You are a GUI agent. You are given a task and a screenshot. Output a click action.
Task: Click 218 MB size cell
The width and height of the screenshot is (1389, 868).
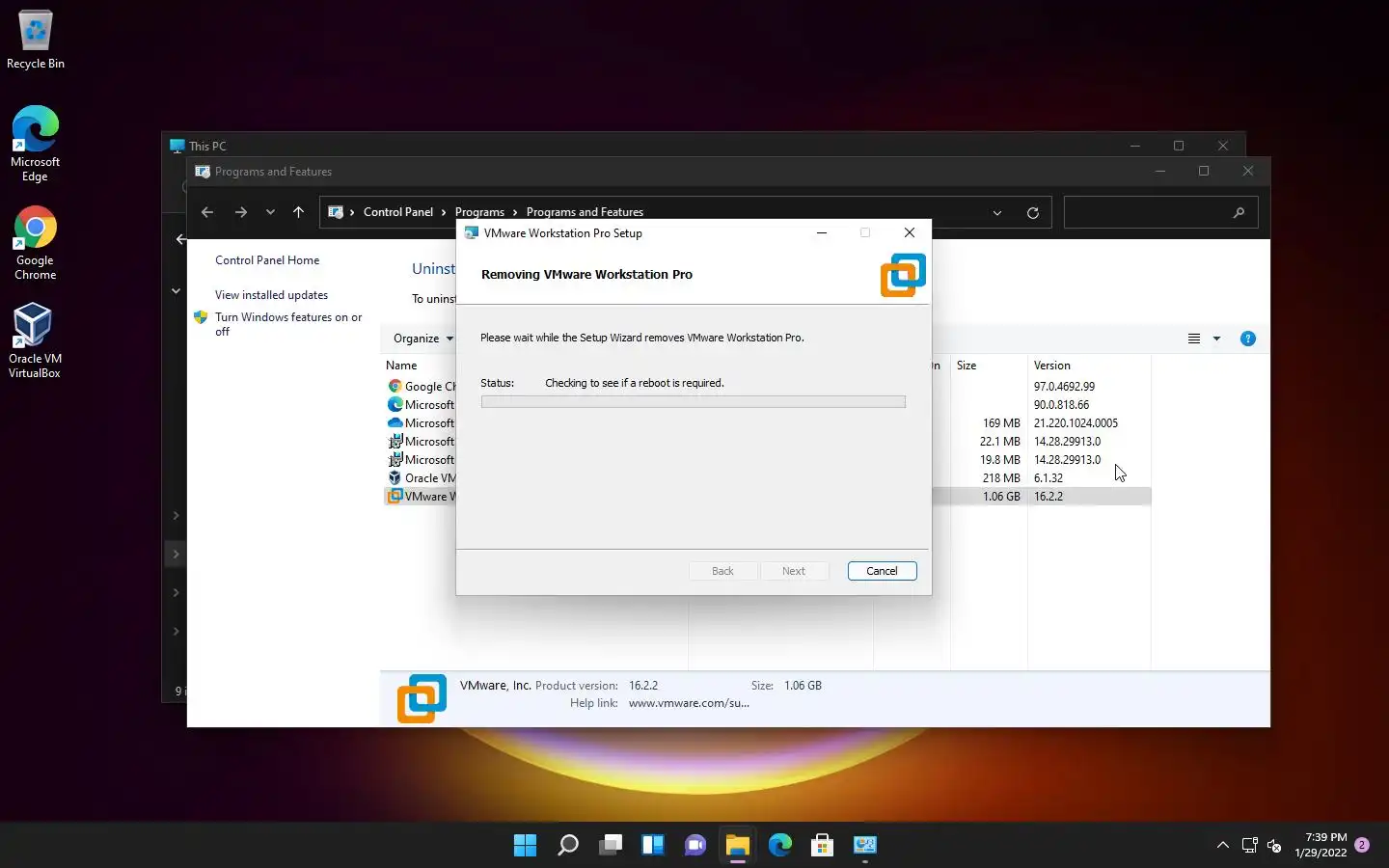pyautogui.click(x=1001, y=477)
